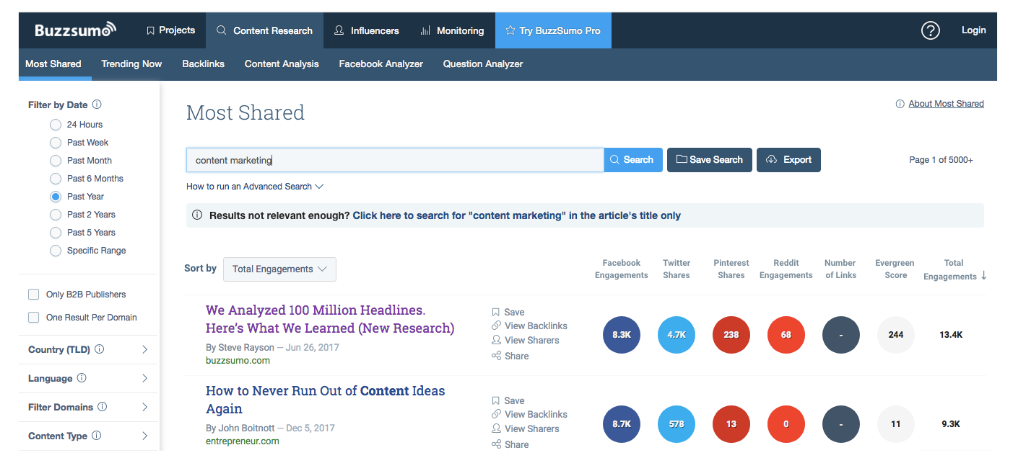Switch to Question Analyzer tab
1020x463 pixels.
tap(483, 64)
